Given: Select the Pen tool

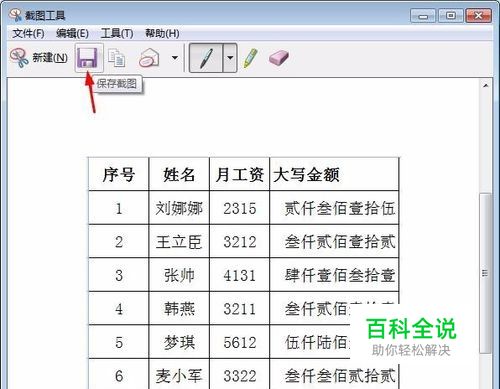Looking at the screenshot, I should (206, 58).
